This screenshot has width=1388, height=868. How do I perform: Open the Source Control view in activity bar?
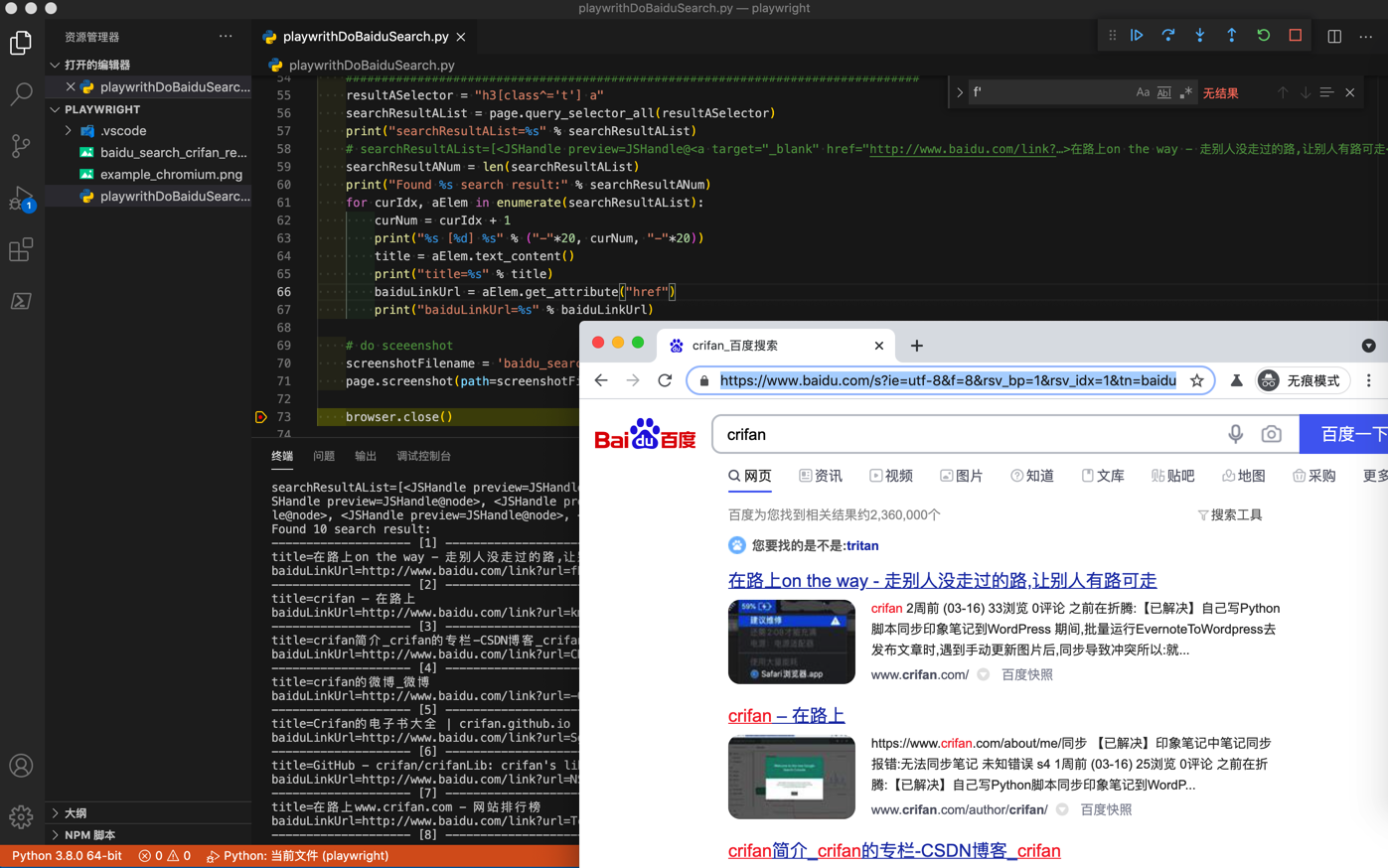coord(21,146)
